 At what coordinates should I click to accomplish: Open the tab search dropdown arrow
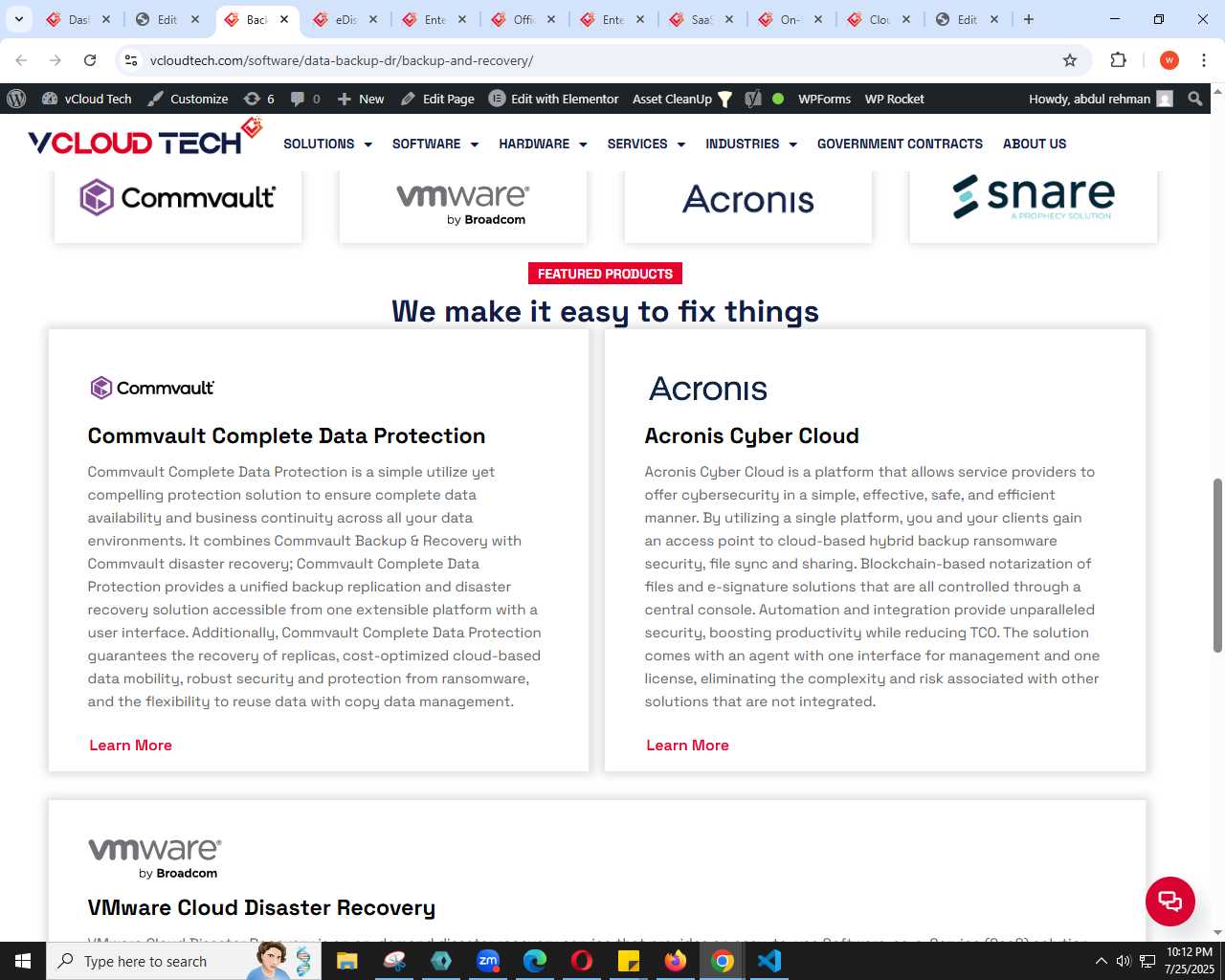18,19
